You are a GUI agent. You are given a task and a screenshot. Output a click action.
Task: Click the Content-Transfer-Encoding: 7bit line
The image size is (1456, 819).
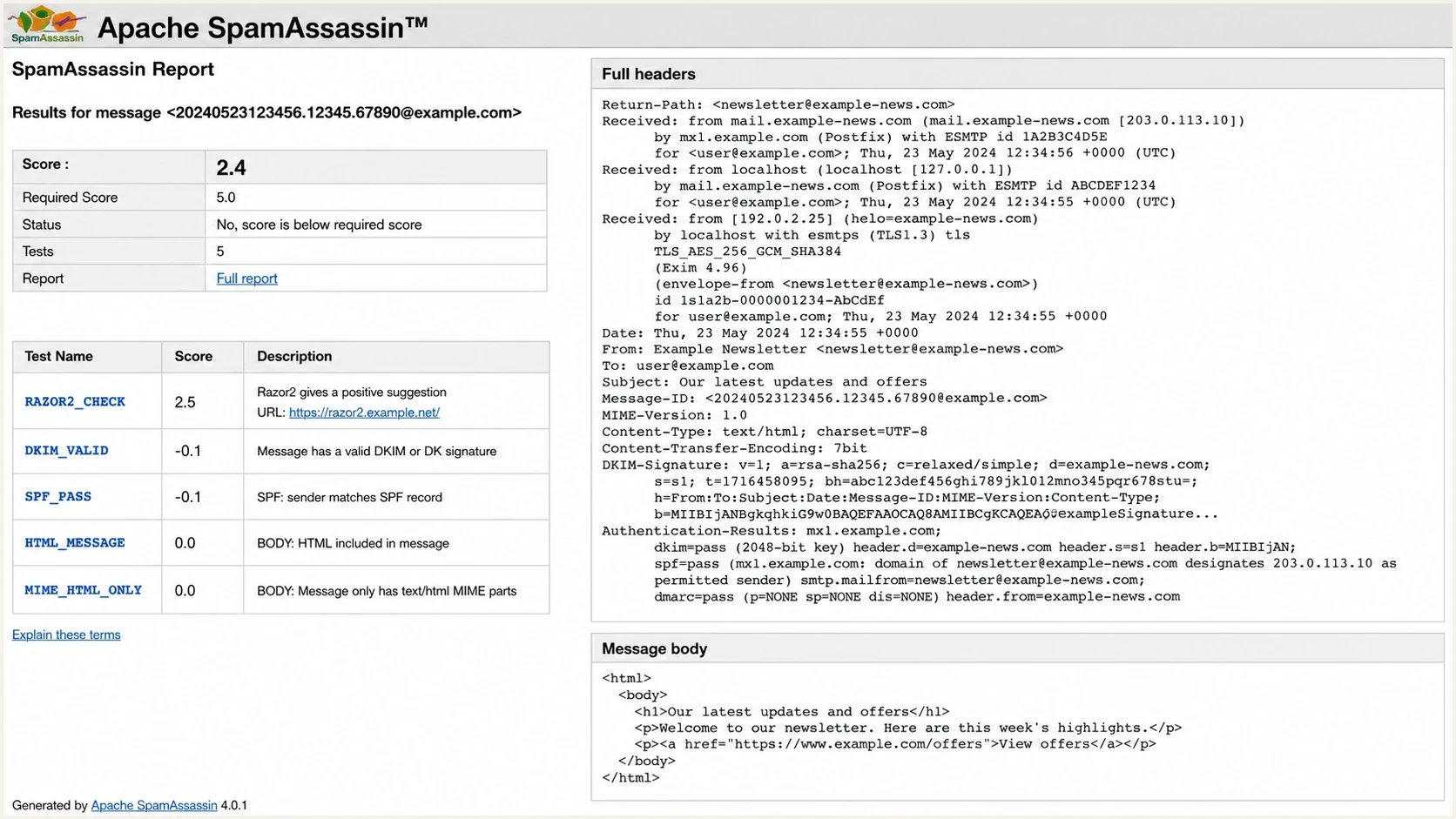click(x=735, y=448)
